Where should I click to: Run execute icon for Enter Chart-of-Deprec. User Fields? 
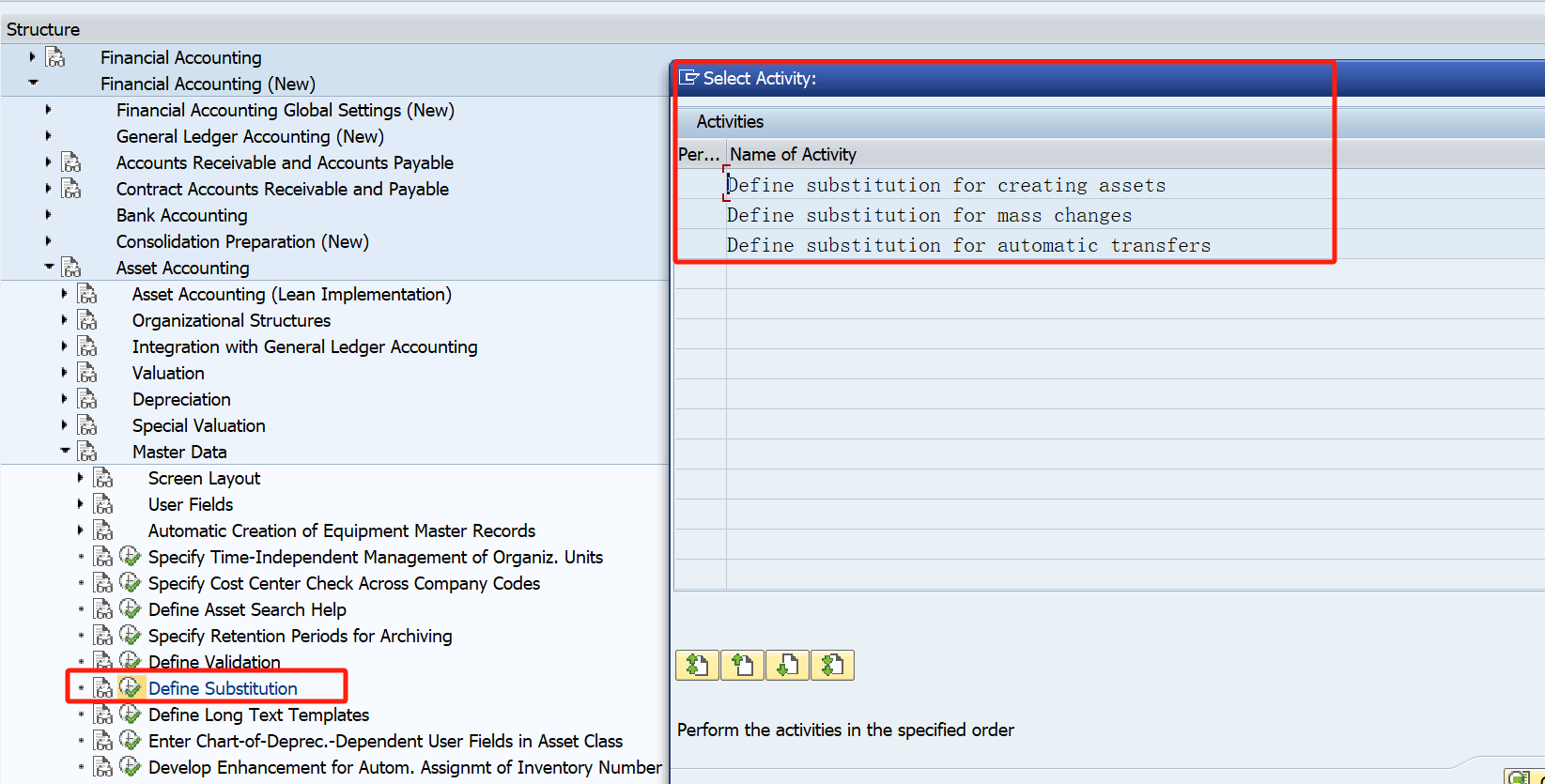tap(131, 741)
